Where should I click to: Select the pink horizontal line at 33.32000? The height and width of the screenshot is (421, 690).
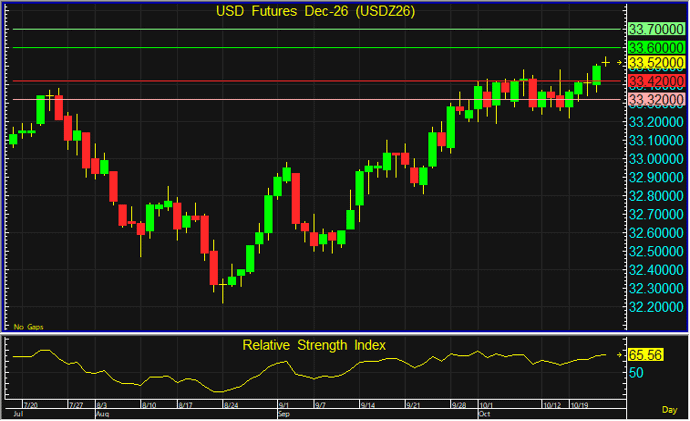pyautogui.click(x=317, y=99)
